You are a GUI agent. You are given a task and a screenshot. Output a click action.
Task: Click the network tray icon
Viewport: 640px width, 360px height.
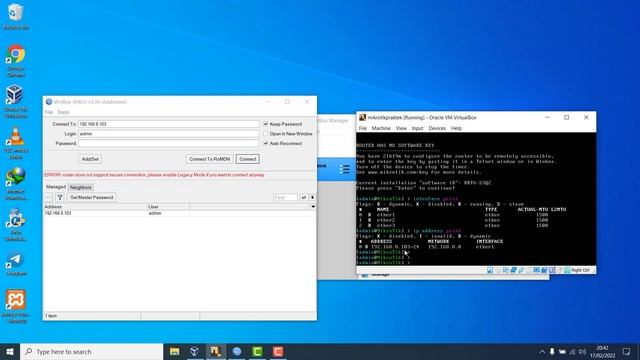tap(572, 352)
